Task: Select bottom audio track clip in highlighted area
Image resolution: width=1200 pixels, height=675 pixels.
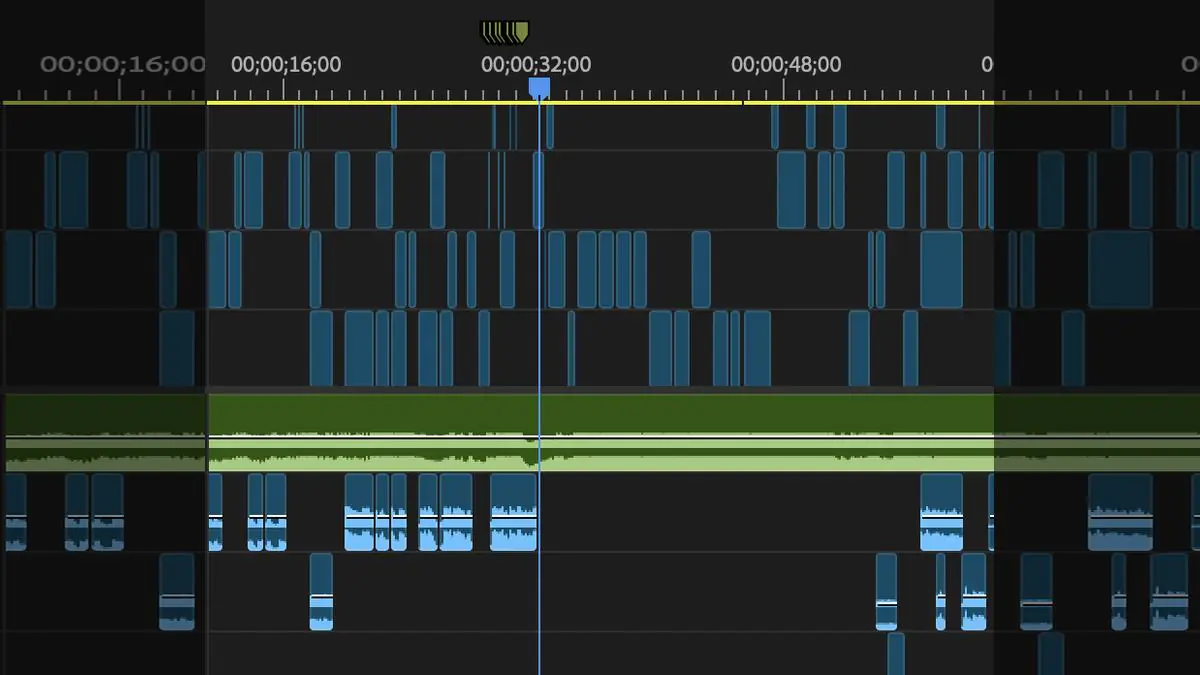Action: coord(895,653)
